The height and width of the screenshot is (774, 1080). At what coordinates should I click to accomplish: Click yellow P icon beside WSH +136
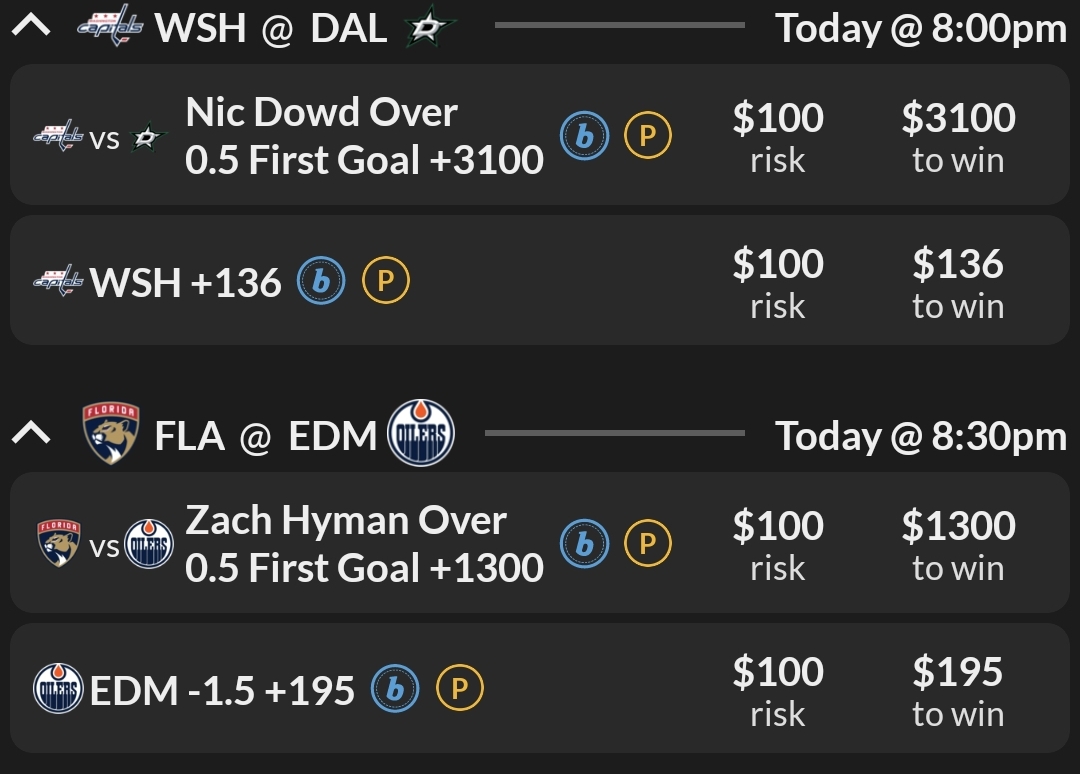pyautogui.click(x=385, y=282)
